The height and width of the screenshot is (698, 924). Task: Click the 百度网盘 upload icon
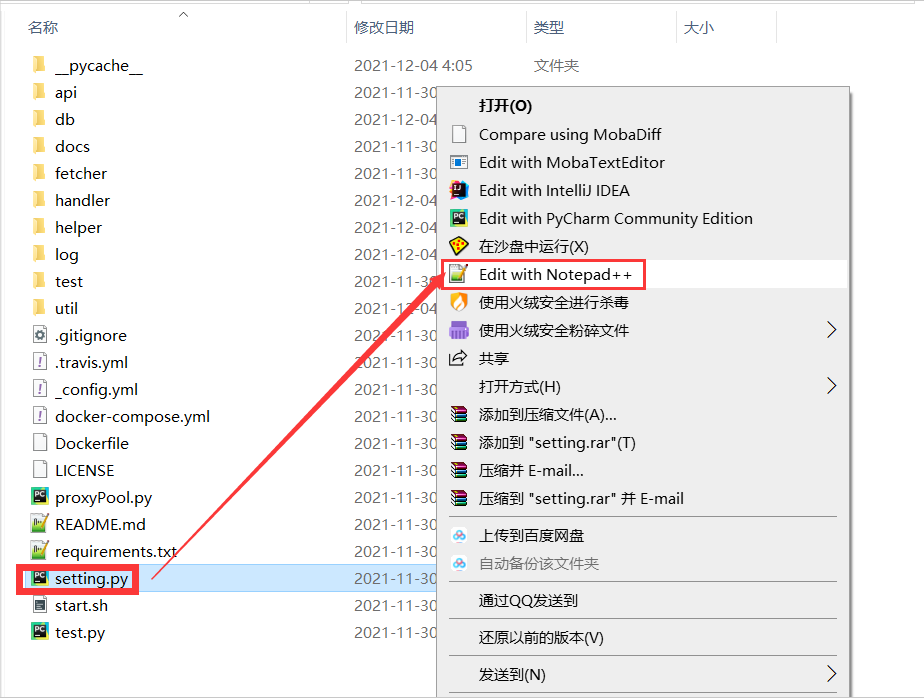pyautogui.click(x=460, y=535)
